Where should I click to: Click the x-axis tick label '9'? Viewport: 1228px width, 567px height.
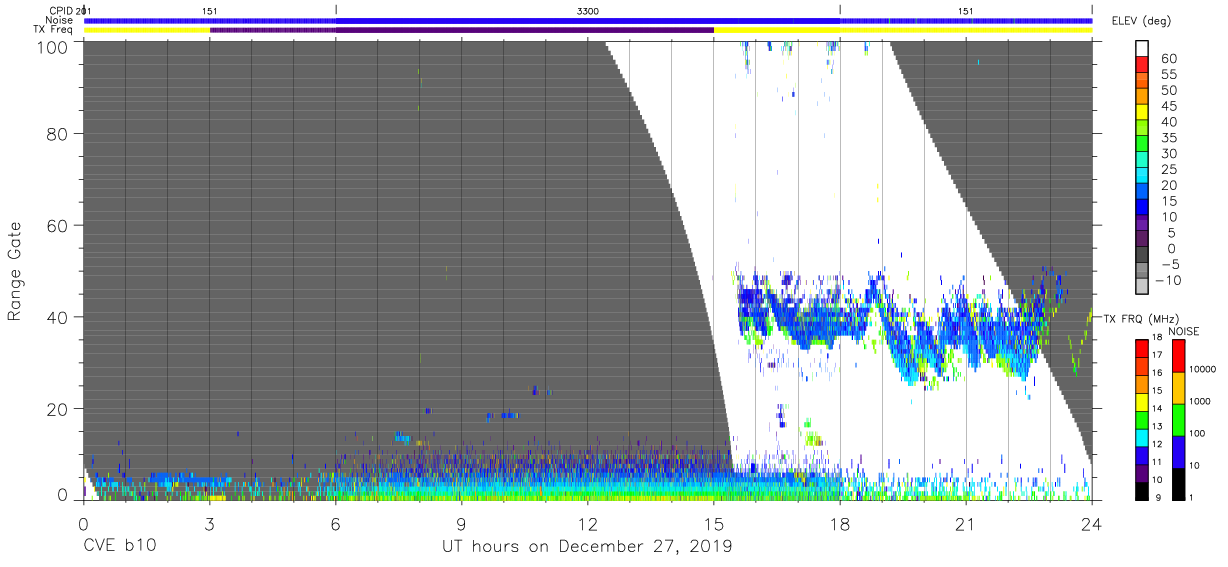[x=461, y=523]
